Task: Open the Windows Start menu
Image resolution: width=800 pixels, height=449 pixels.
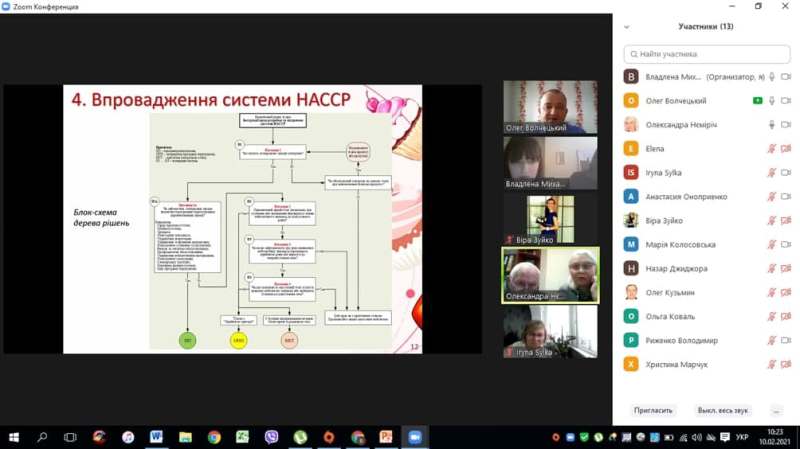Action: click(14, 437)
